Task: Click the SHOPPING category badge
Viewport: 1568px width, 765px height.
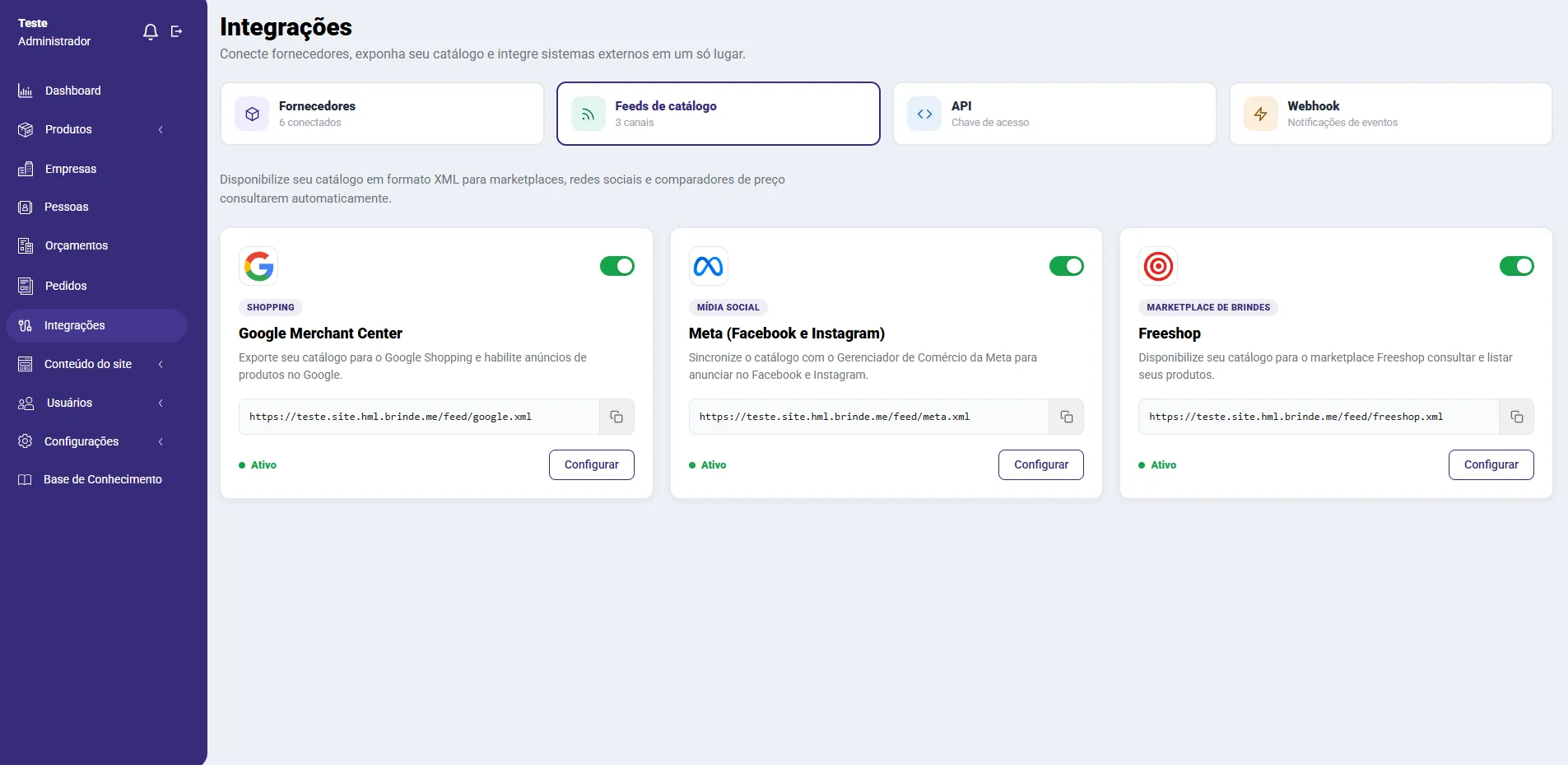Action: click(271, 307)
